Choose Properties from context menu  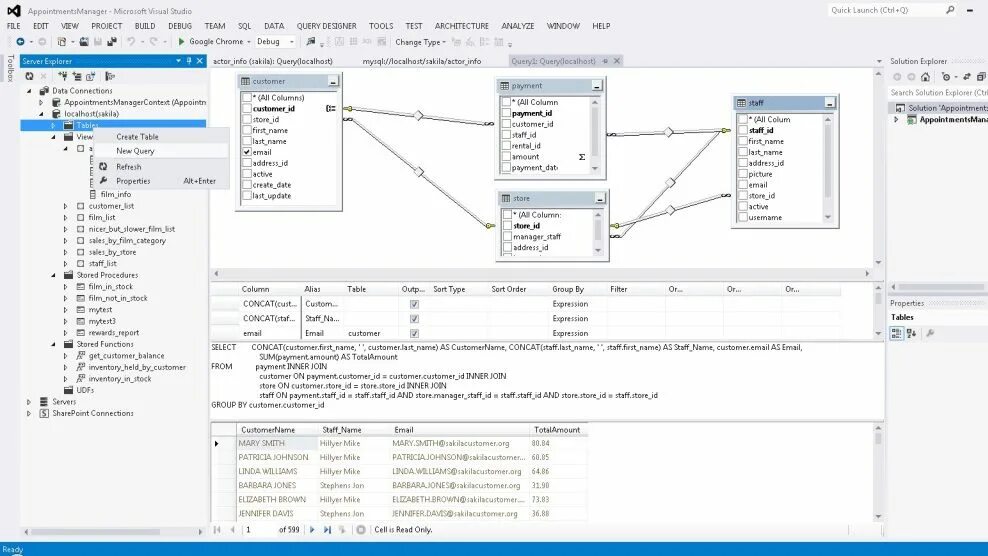(x=162, y=181)
